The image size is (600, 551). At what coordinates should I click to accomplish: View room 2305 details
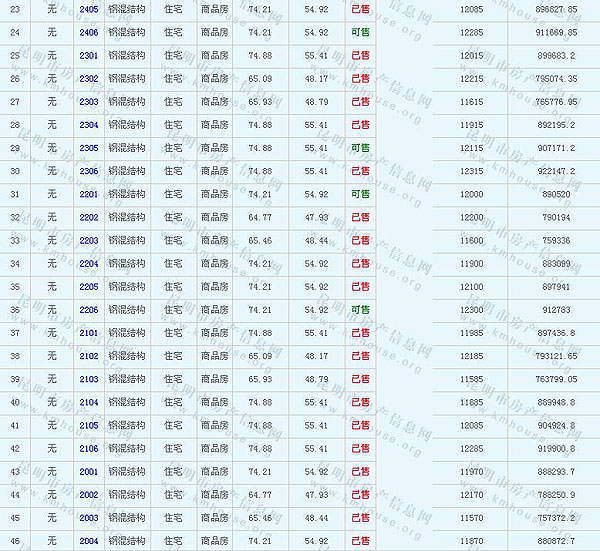[x=89, y=148]
